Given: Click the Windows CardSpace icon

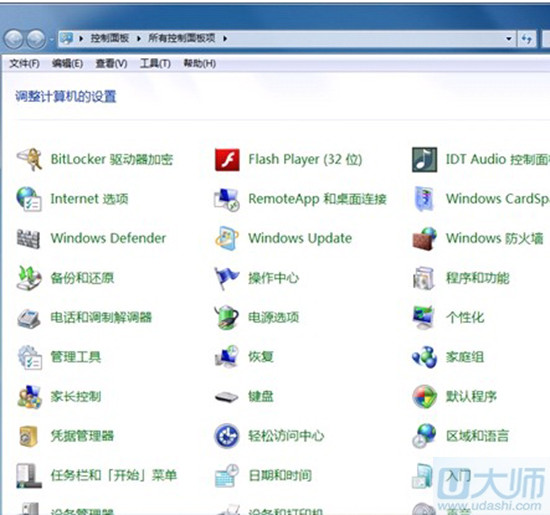Looking at the screenshot, I should (x=424, y=199).
